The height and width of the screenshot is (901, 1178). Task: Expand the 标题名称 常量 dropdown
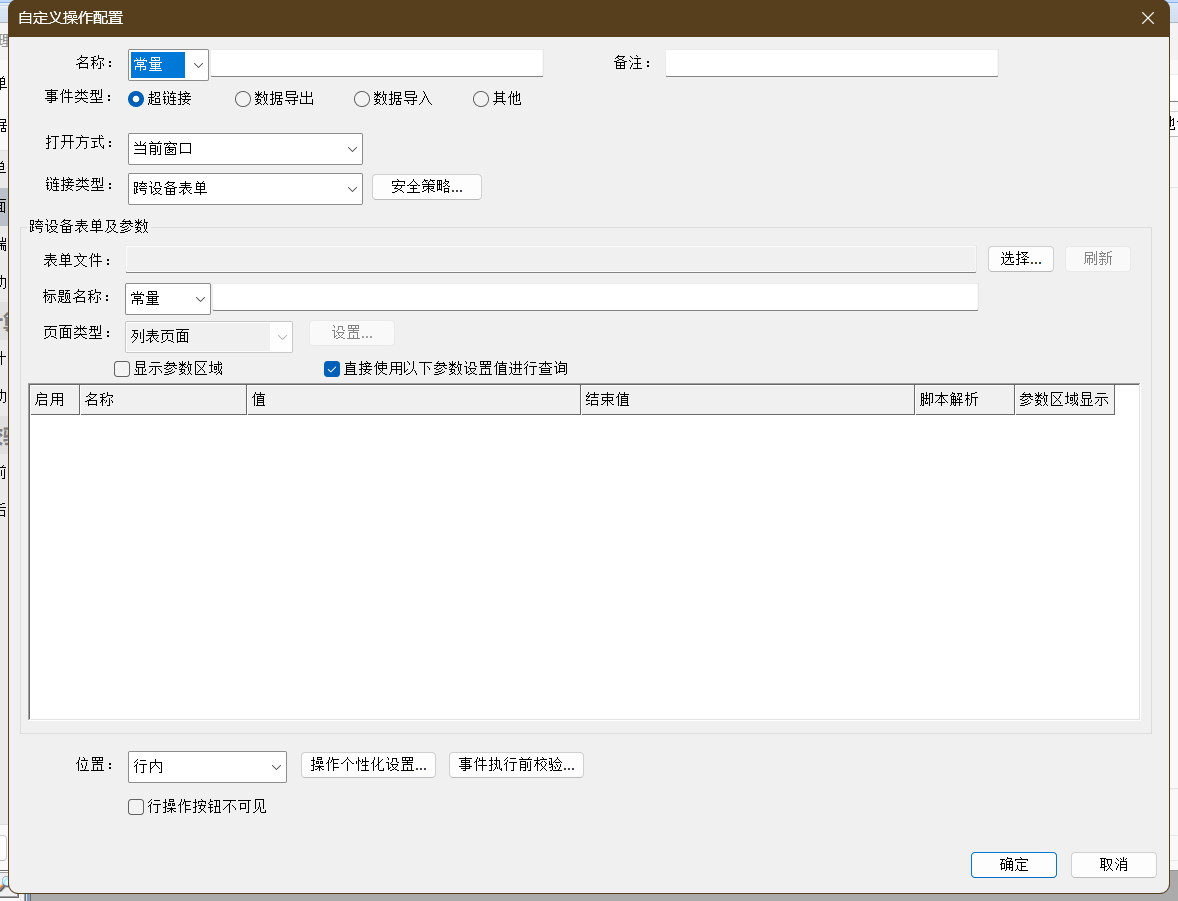tap(200, 299)
